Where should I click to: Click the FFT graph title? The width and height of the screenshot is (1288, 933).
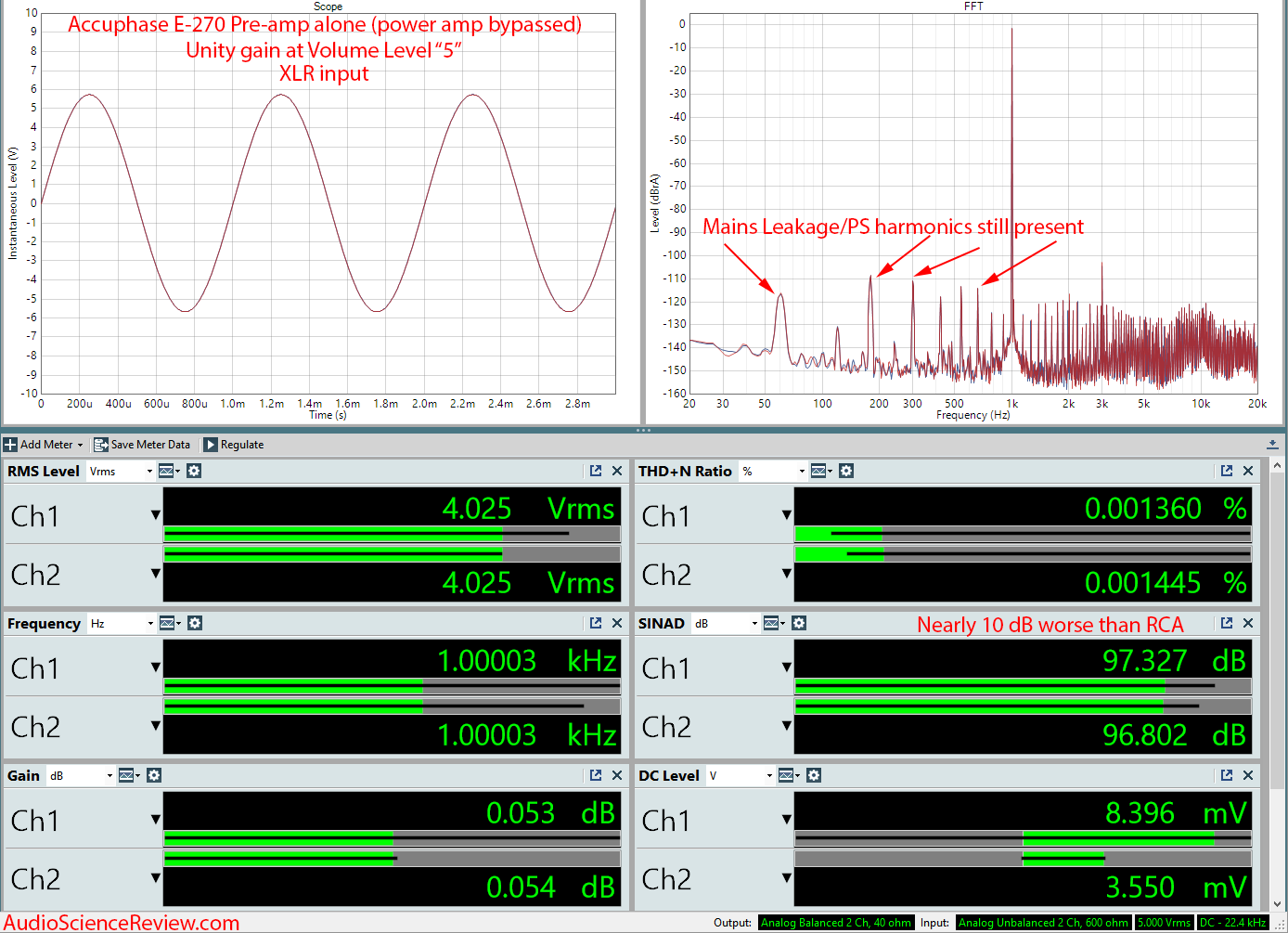pos(973,6)
